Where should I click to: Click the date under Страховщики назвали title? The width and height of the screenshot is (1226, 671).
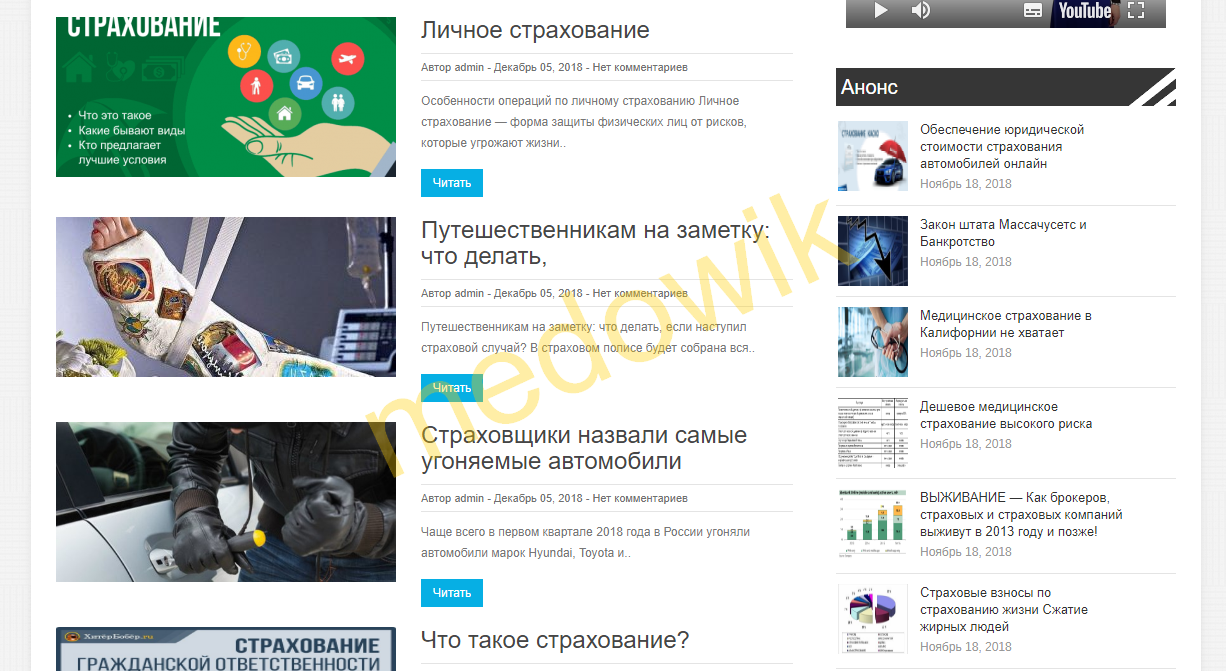(x=538, y=498)
